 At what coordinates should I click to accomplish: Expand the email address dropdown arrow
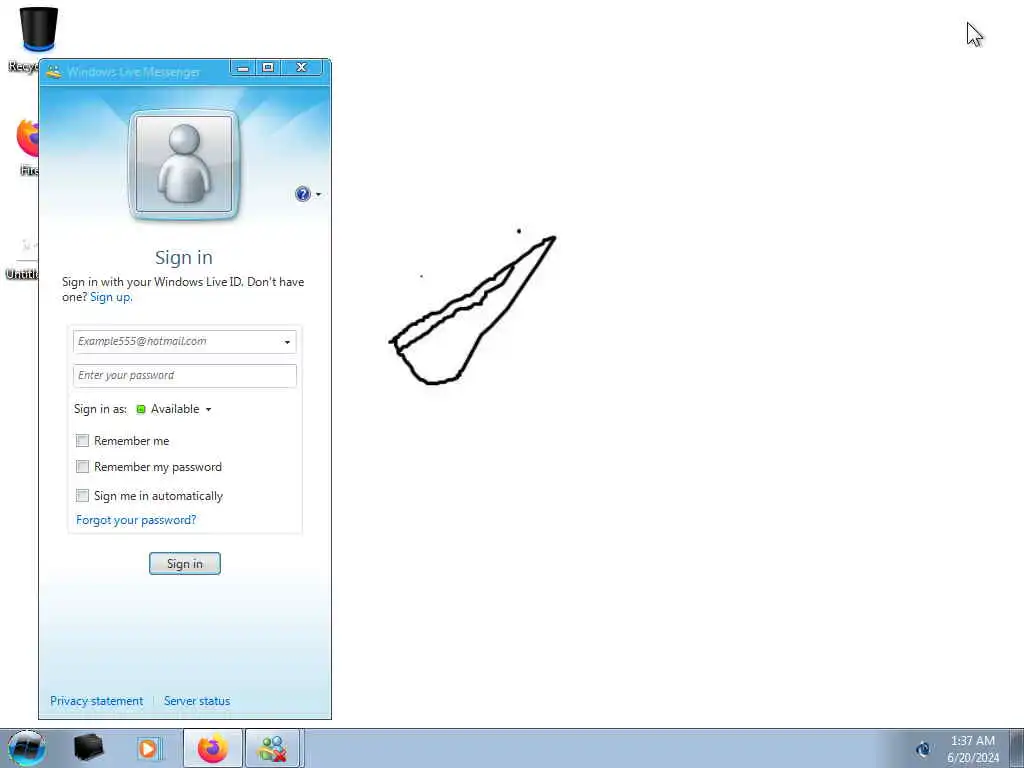coord(287,342)
